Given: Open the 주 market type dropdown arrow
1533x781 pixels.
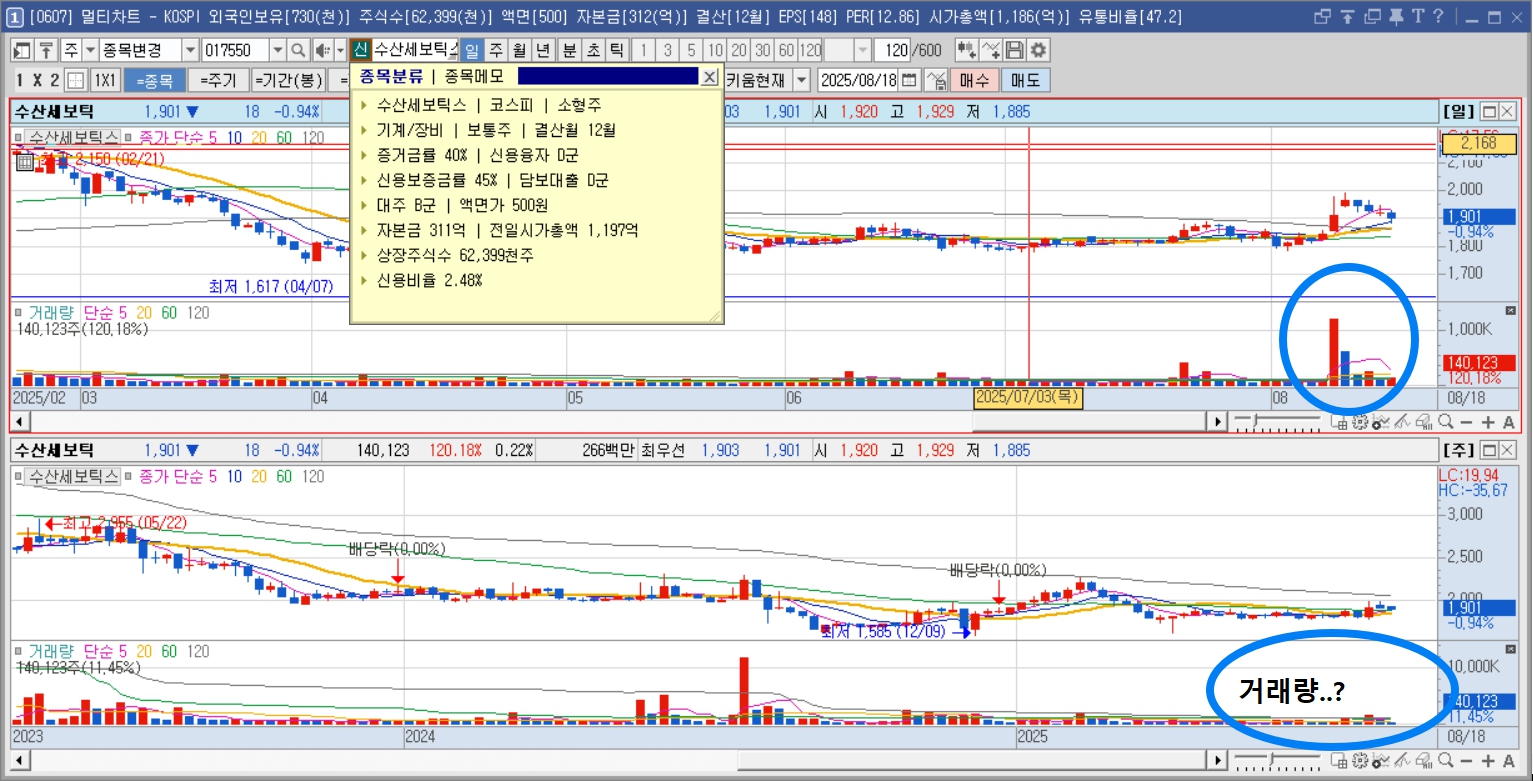Looking at the screenshot, I should [x=90, y=50].
